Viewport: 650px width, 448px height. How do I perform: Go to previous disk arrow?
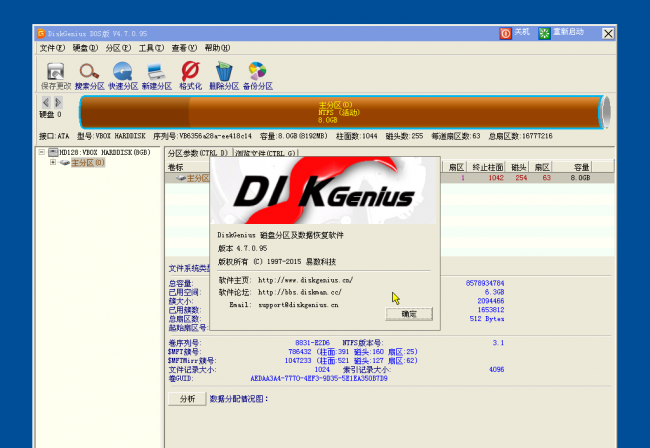[46, 102]
